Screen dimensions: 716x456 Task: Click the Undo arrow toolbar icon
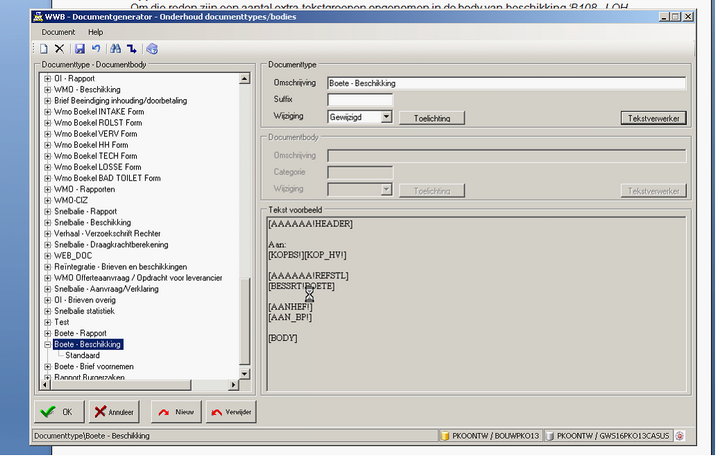(96, 48)
